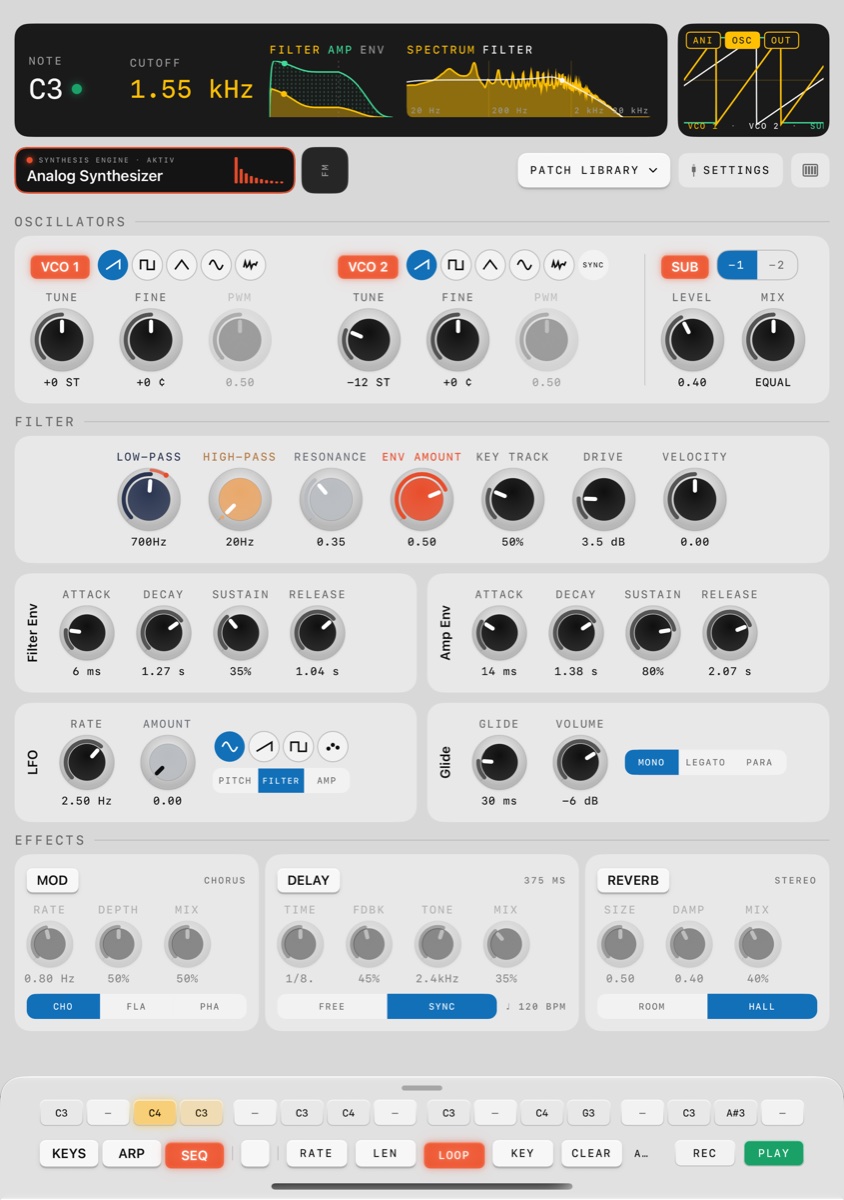Click the FM engine button
This screenshot has height=1200, width=844.
[x=325, y=171]
